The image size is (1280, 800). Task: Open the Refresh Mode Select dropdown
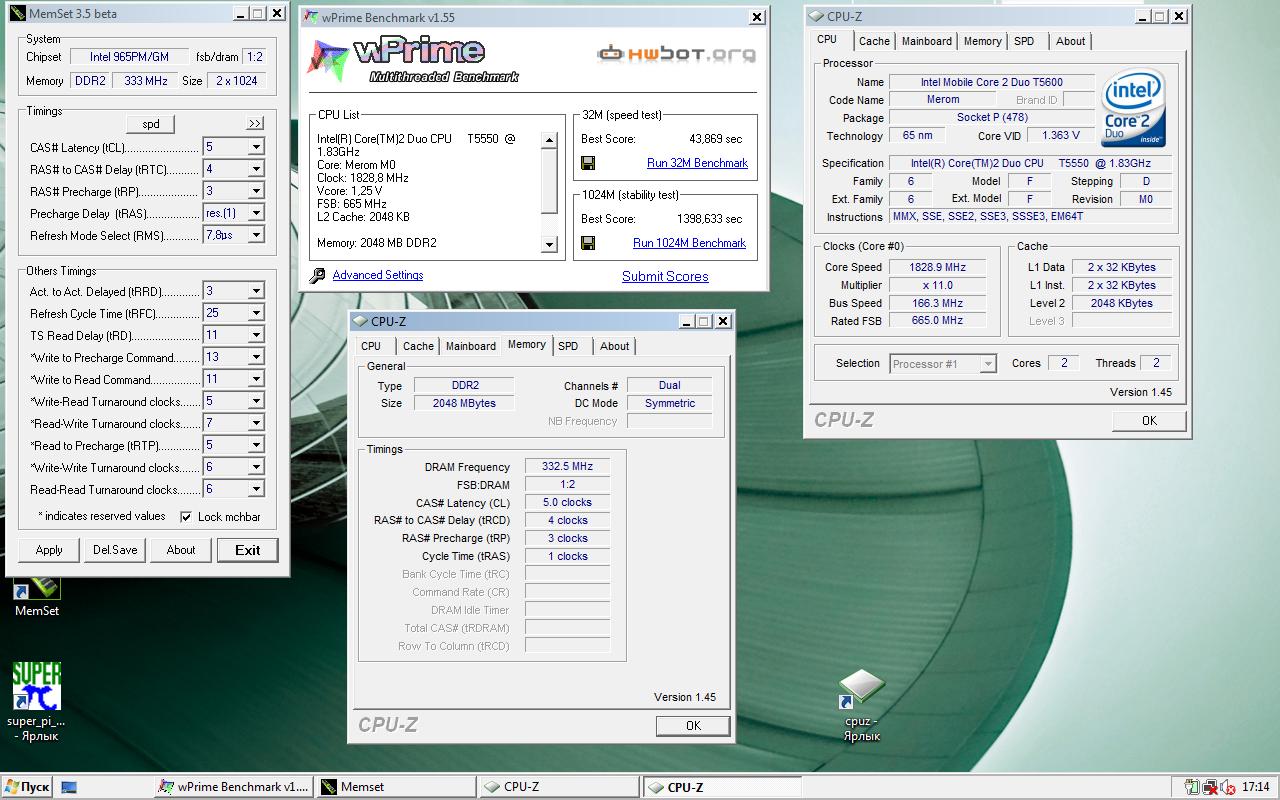[256, 235]
